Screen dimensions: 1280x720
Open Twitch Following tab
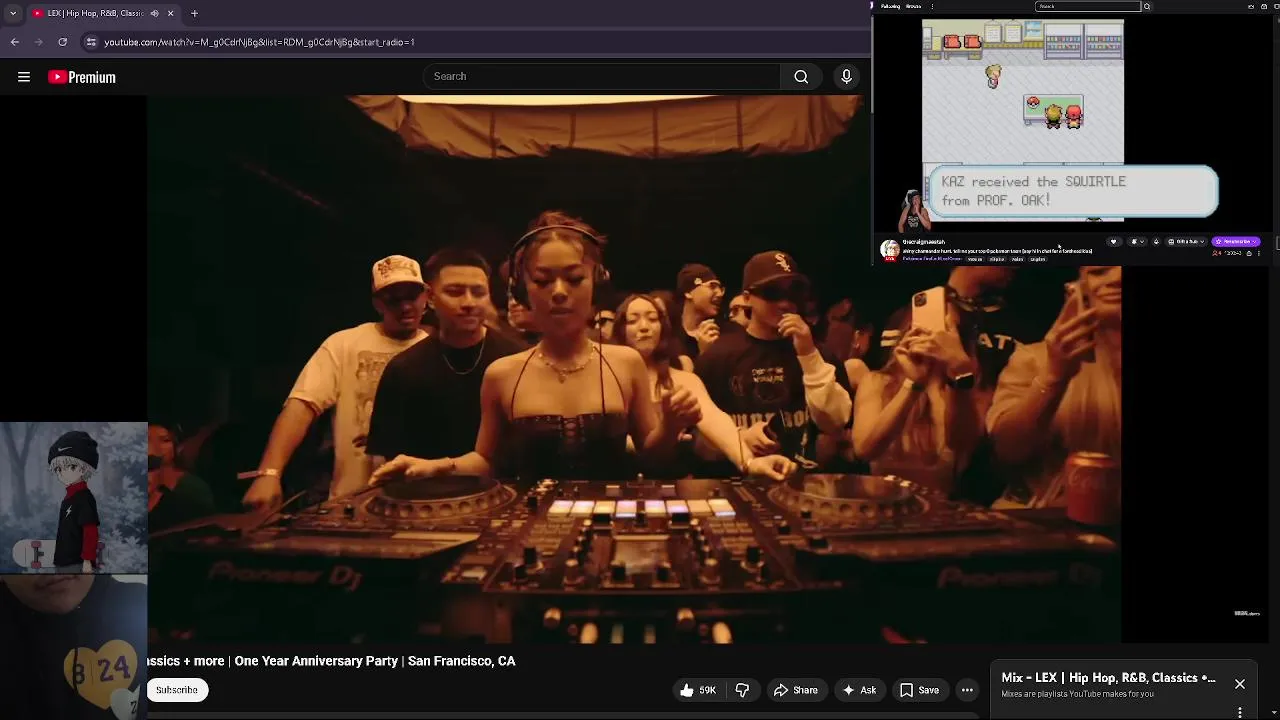point(890,6)
